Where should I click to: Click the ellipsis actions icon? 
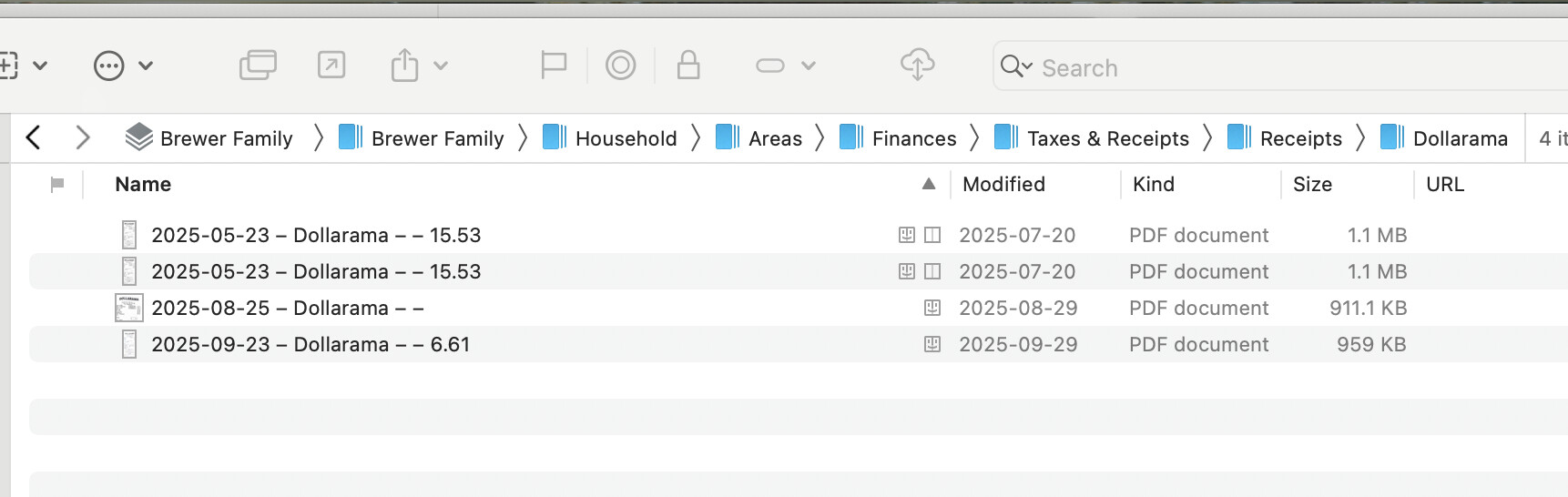(x=109, y=66)
